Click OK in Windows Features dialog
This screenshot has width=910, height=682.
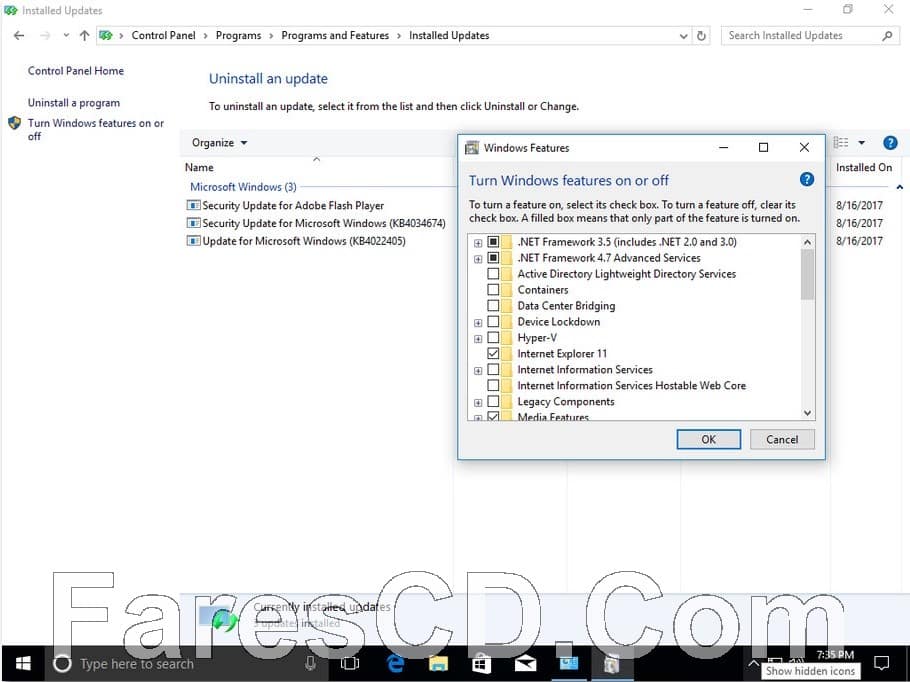click(x=708, y=439)
